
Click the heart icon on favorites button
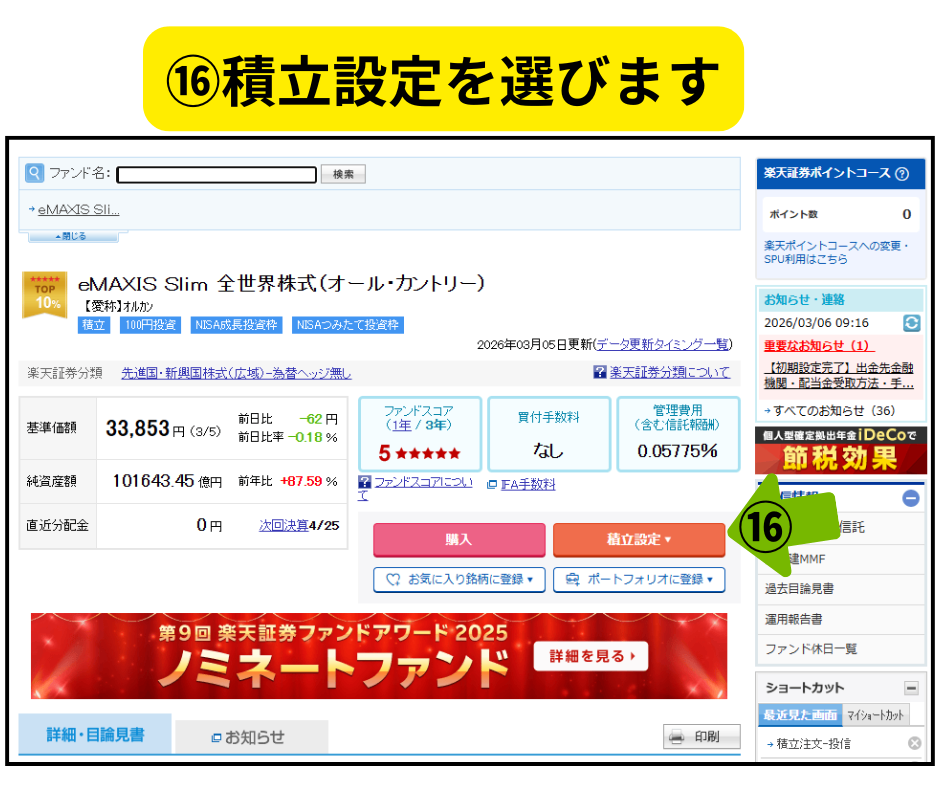coord(393,580)
